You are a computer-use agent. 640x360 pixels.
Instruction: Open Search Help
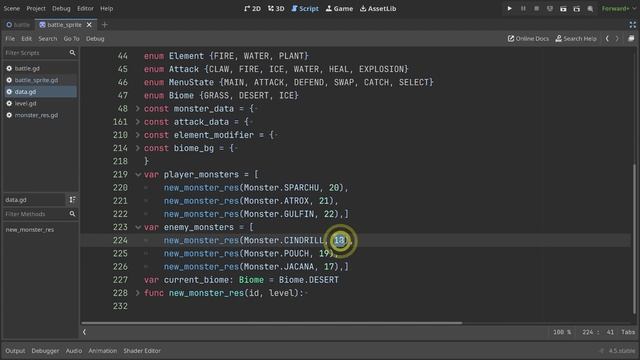point(576,39)
